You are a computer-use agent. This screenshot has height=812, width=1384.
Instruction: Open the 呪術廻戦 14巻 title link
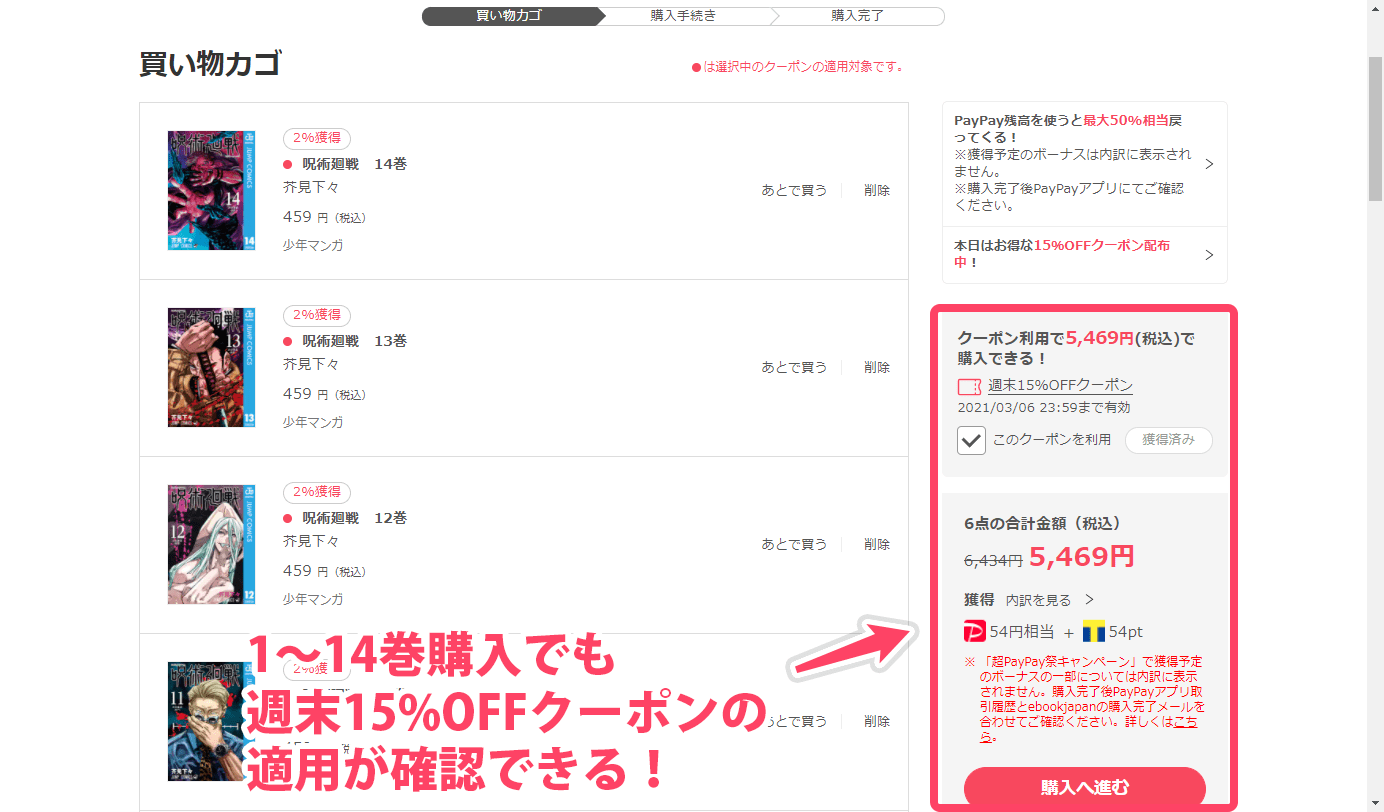[354, 164]
